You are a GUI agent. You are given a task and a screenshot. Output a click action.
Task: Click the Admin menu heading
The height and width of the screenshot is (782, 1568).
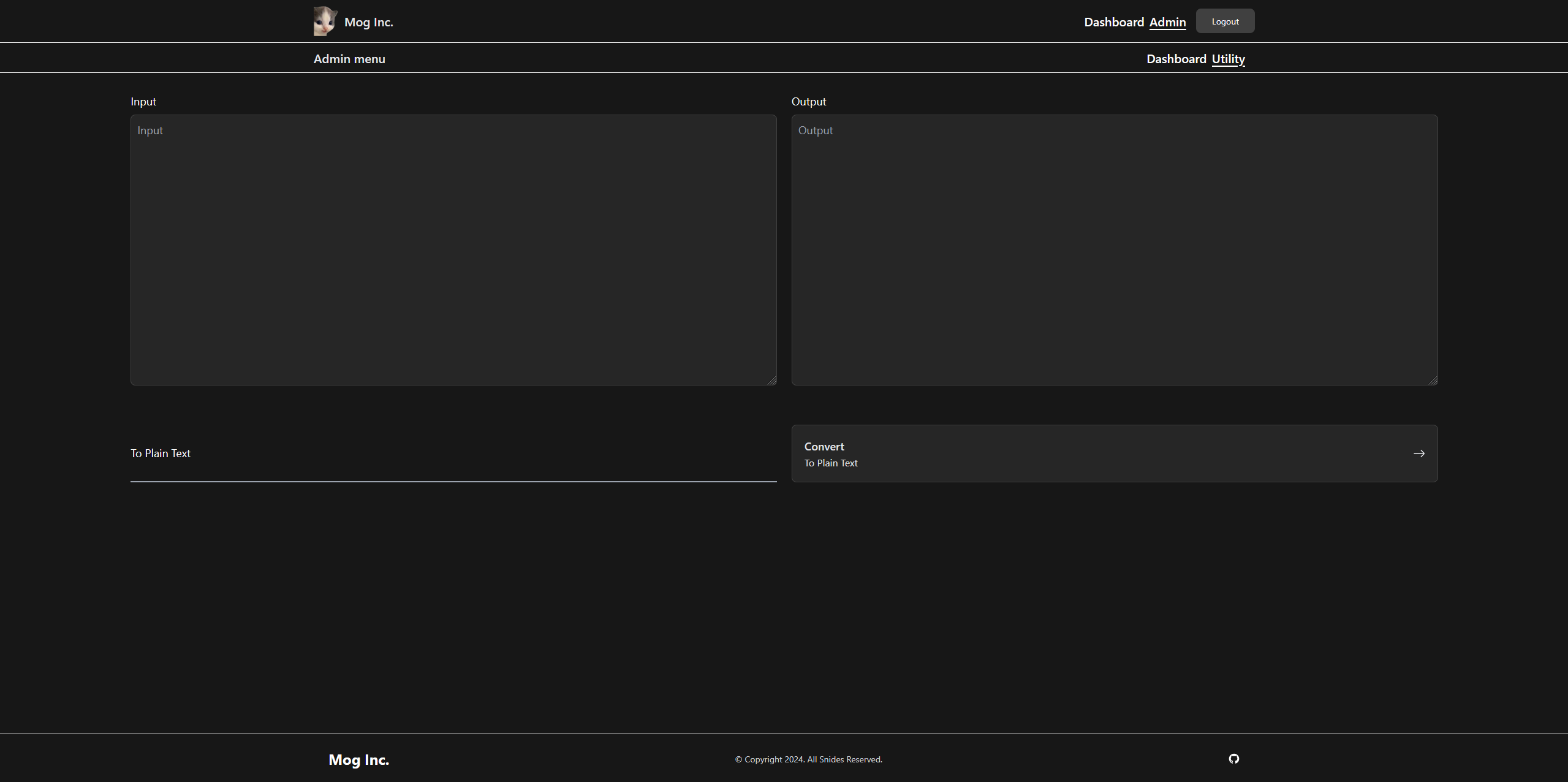tap(349, 58)
